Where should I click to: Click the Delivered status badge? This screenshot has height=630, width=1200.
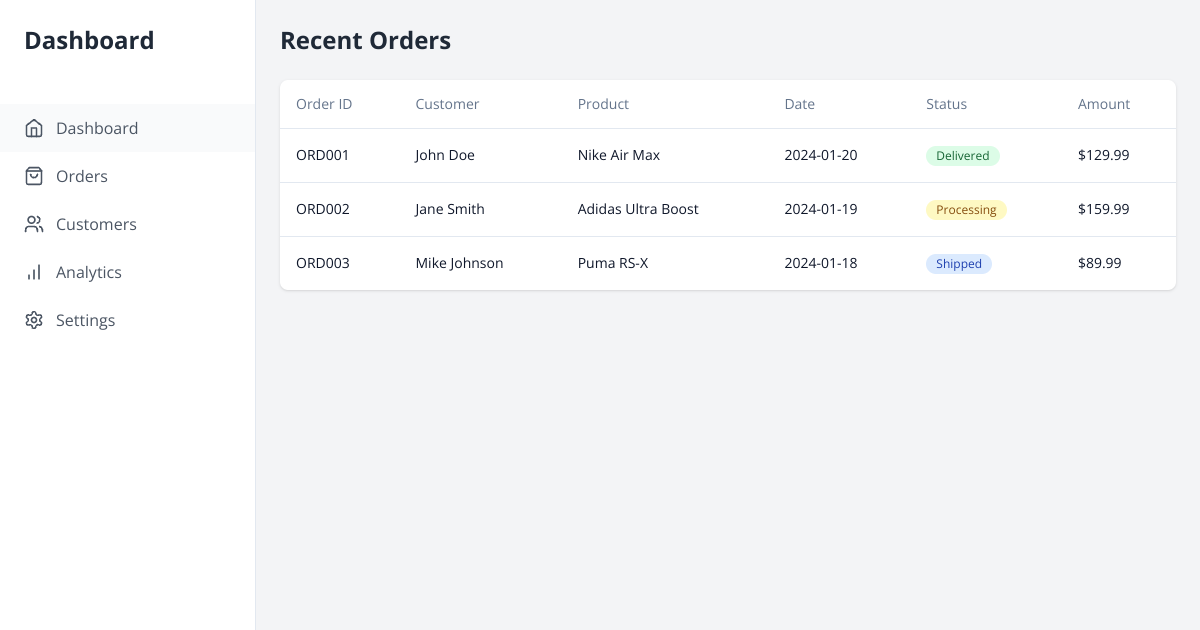point(962,156)
